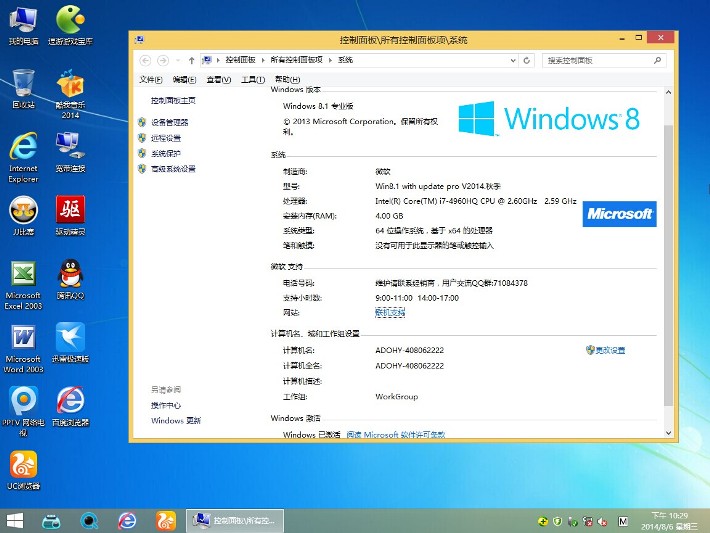The image size is (710, 533).
Task: Open the 帮助(H) menu
Action: pyautogui.click(x=288, y=80)
